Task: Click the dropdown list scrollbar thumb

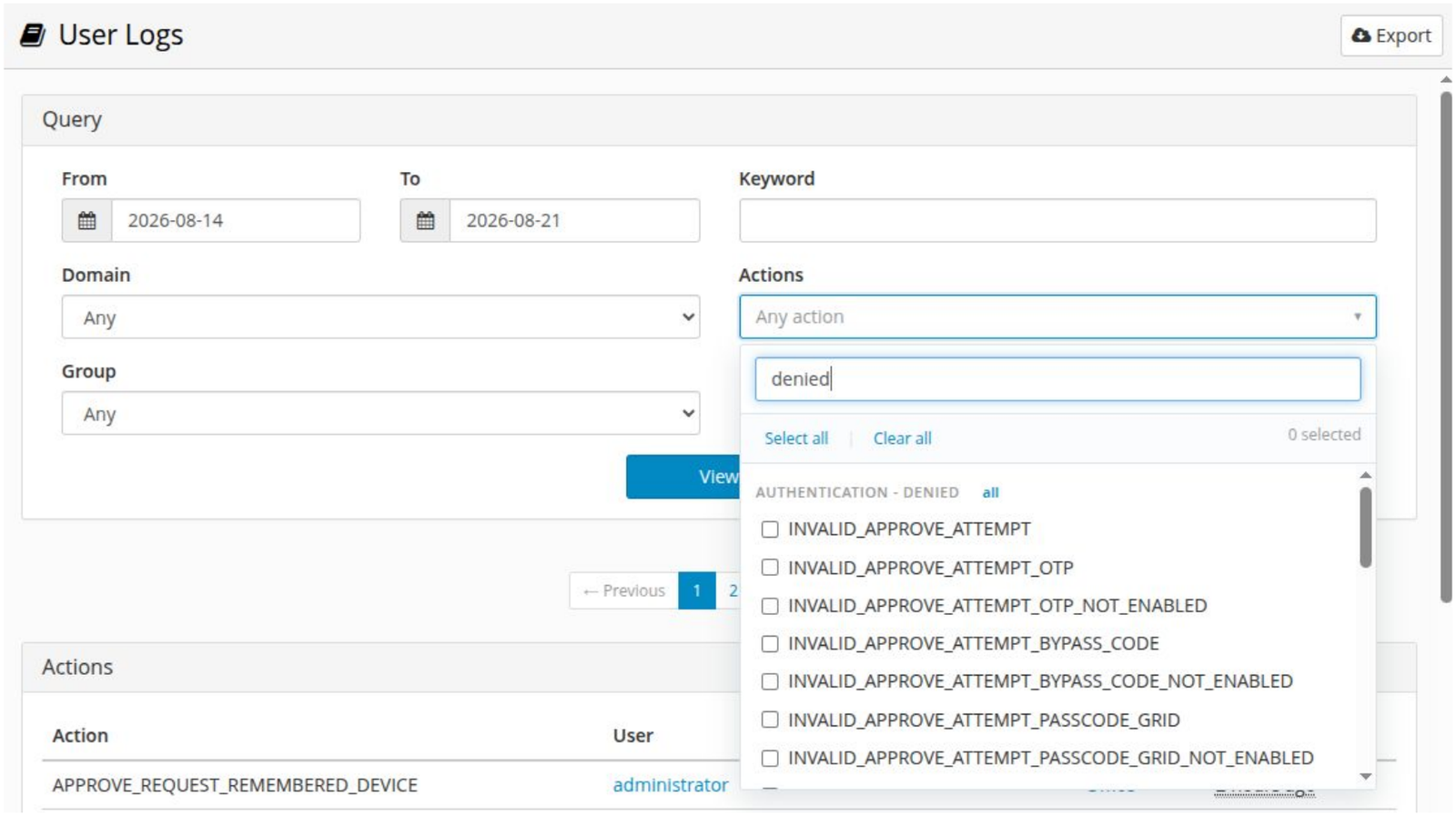Action: click(1365, 528)
